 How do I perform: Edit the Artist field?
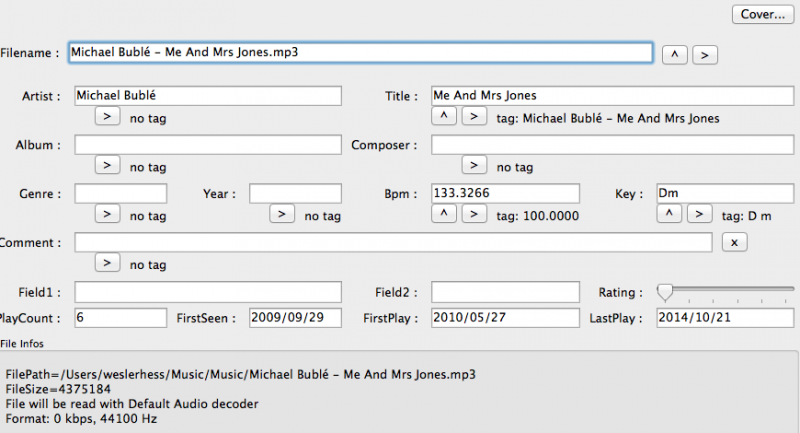tap(208, 96)
